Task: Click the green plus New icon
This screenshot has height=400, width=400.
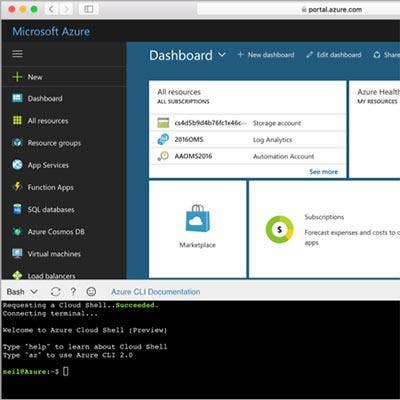Action: 17,77
